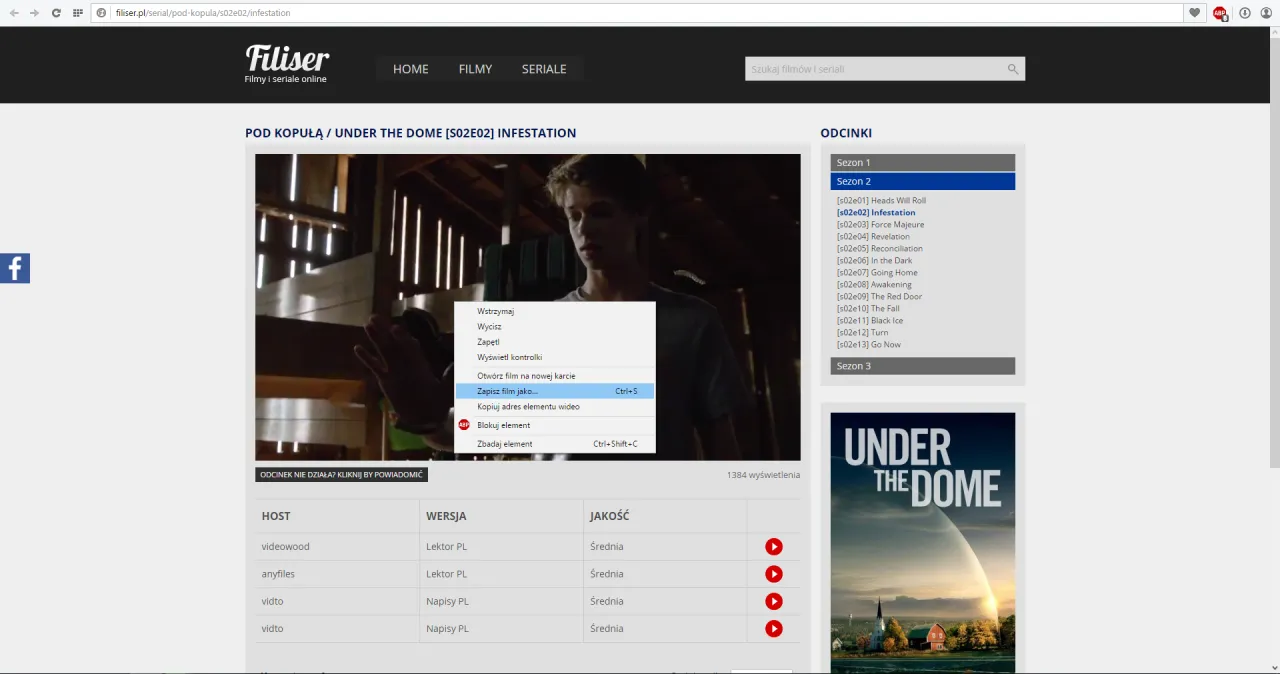Choose Kopiuj adres elementu wideo
Screen dimensions: 1280x674
555,407
